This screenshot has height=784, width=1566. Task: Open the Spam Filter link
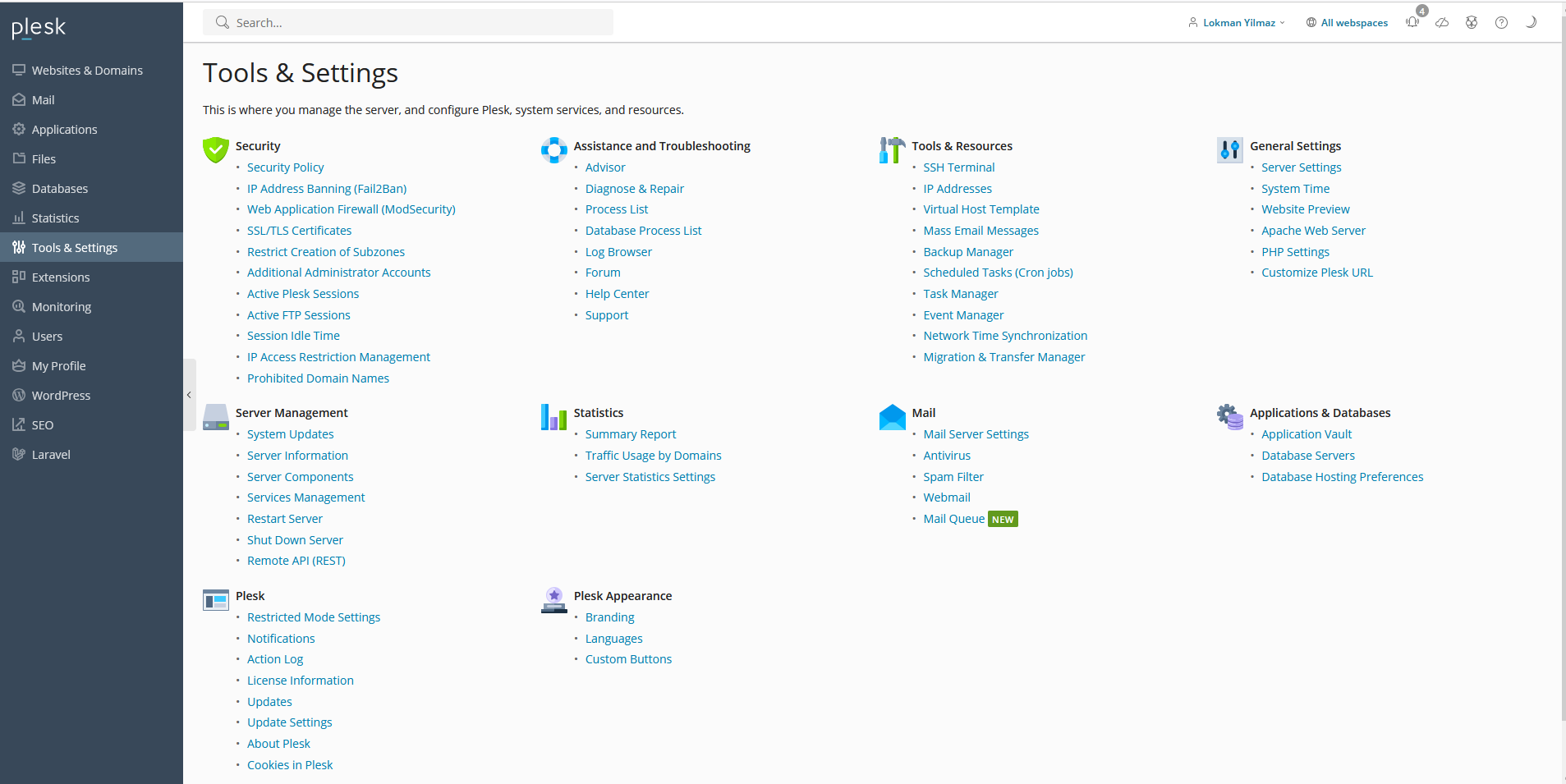coord(953,477)
